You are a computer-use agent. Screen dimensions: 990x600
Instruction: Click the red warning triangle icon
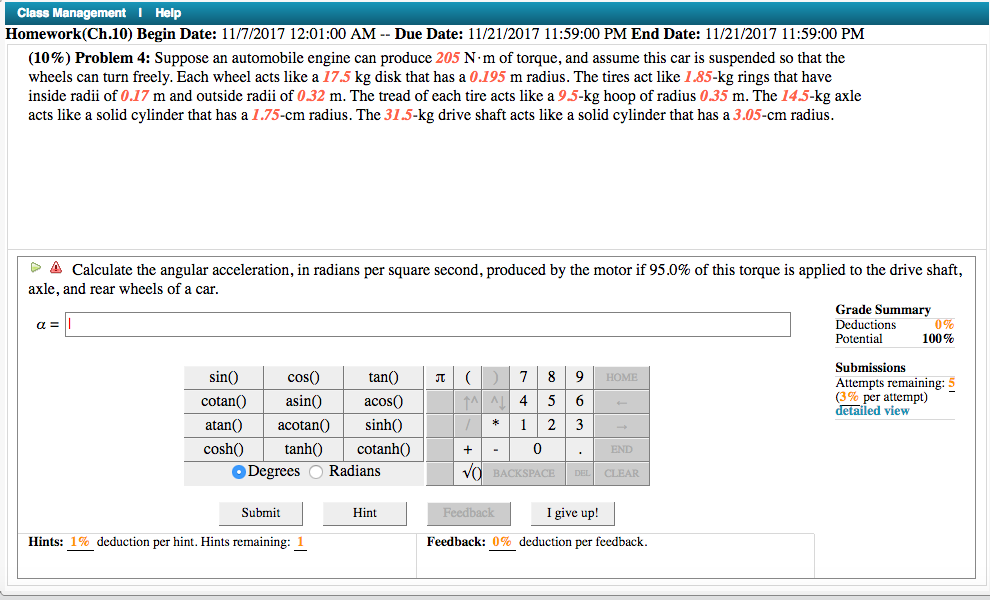click(x=57, y=266)
